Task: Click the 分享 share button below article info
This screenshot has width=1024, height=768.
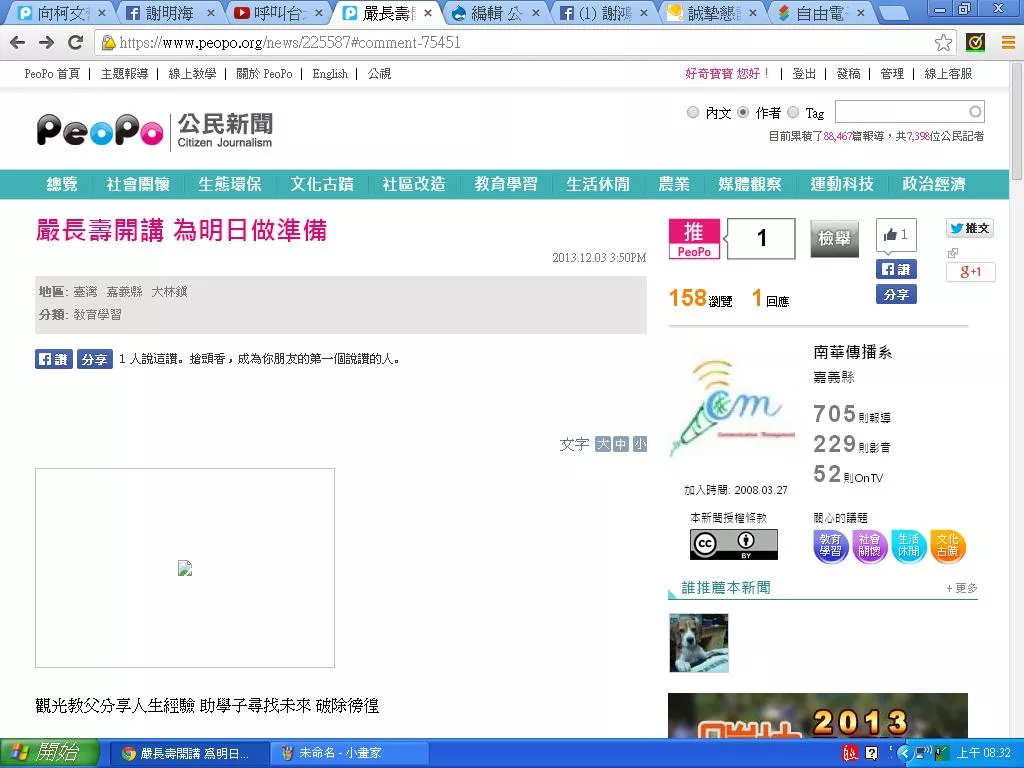Action: tap(95, 359)
